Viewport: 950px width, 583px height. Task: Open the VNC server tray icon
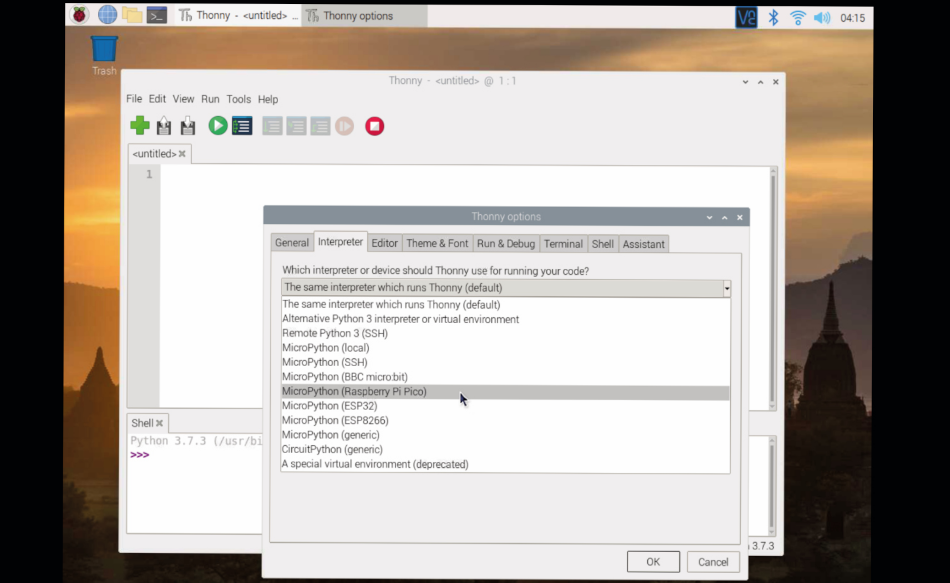click(746, 18)
